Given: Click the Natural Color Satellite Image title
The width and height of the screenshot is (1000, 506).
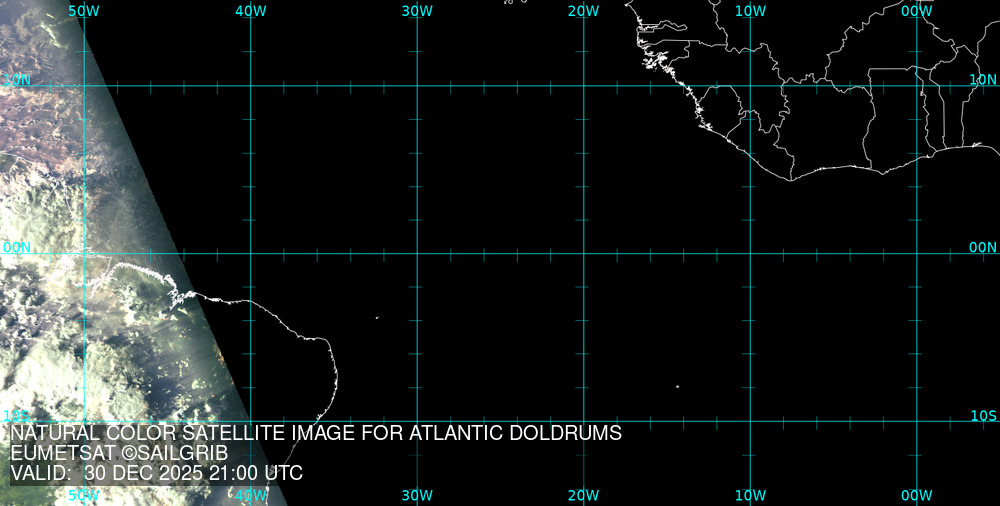Looking at the screenshot, I should 316,433.
